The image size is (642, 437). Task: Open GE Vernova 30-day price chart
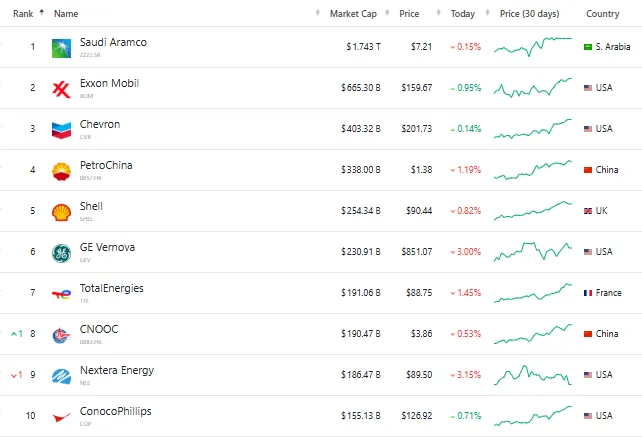(532, 251)
